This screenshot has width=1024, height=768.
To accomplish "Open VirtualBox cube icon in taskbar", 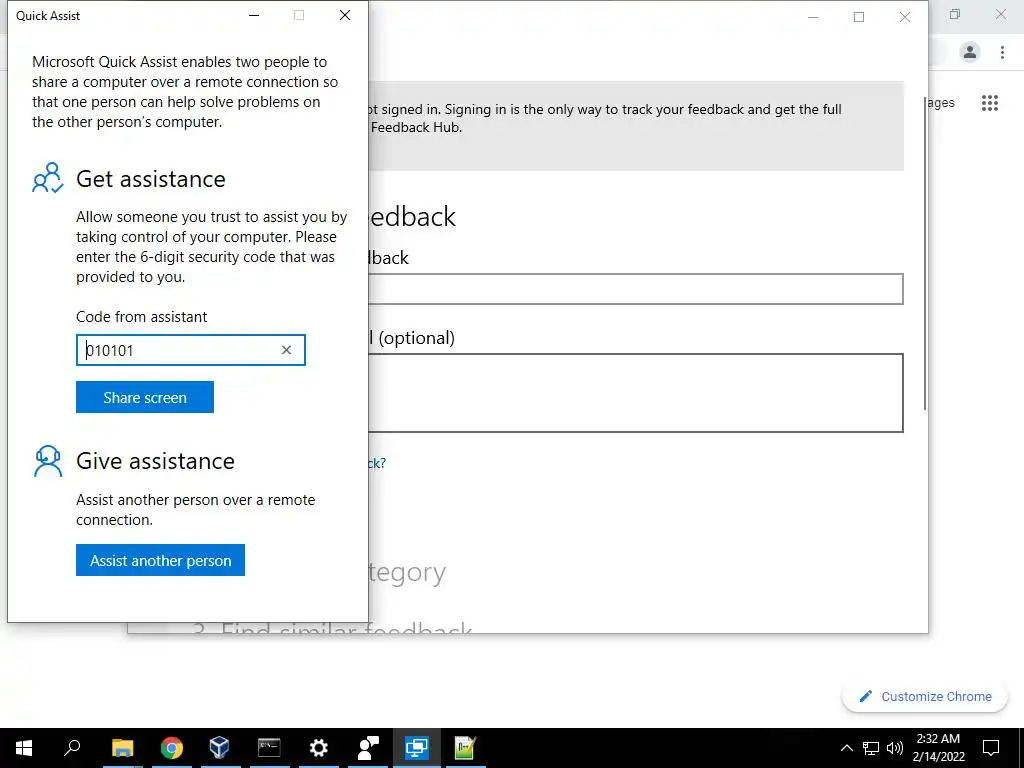I will (x=220, y=748).
